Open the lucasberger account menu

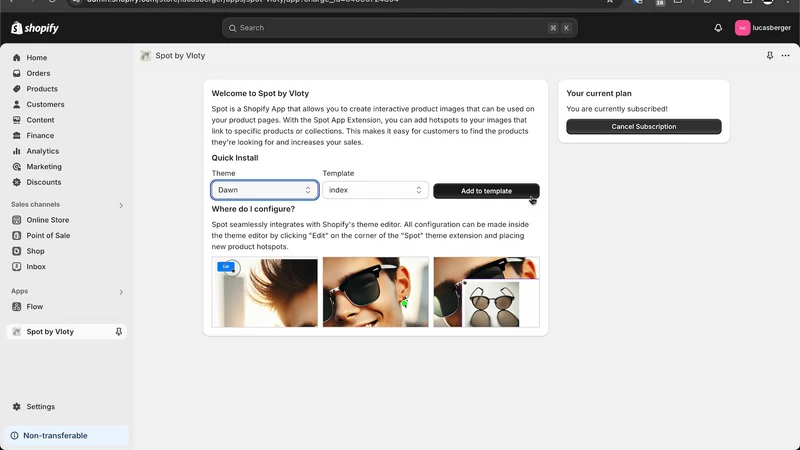pos(763,28)
